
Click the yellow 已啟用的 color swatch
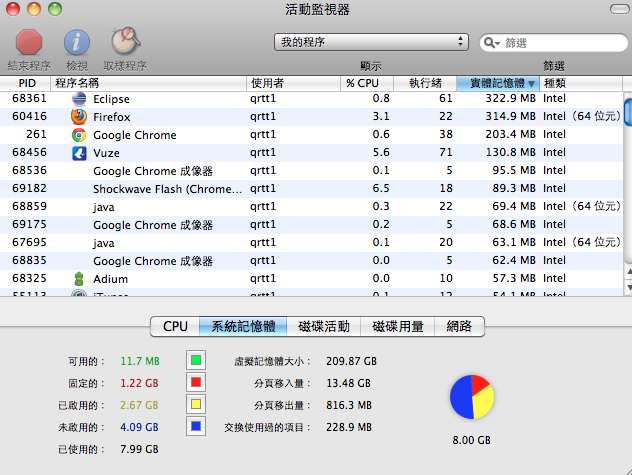pos(196,404)
